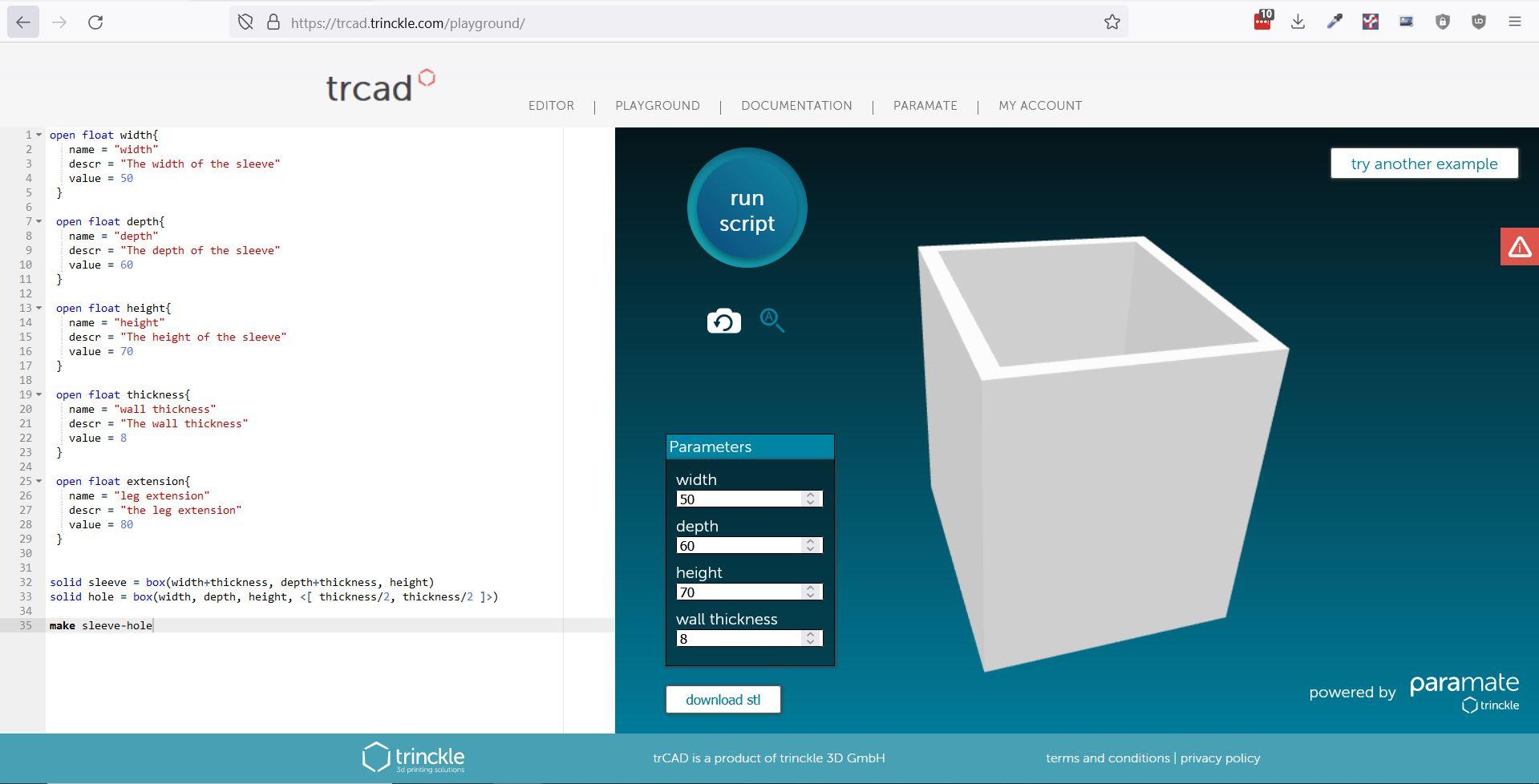Collapse the width code block fold arrow
The width and height of the screenshot is (1539, 784).
[x=39, y=135]
